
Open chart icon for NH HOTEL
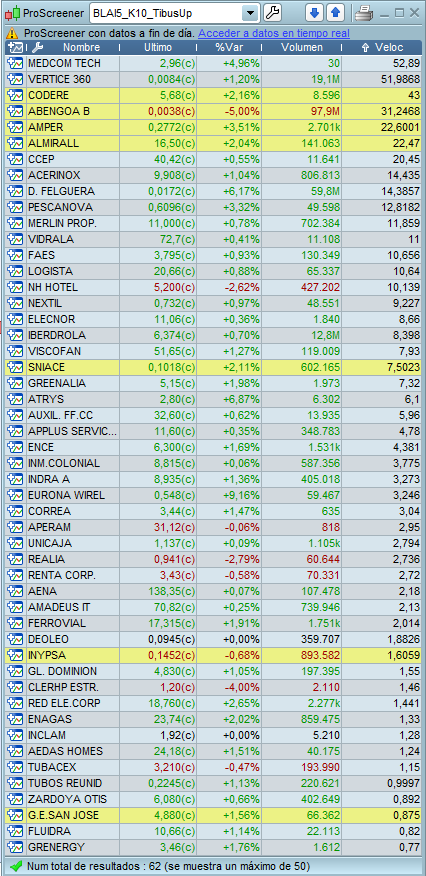click(x=14, y=288)
